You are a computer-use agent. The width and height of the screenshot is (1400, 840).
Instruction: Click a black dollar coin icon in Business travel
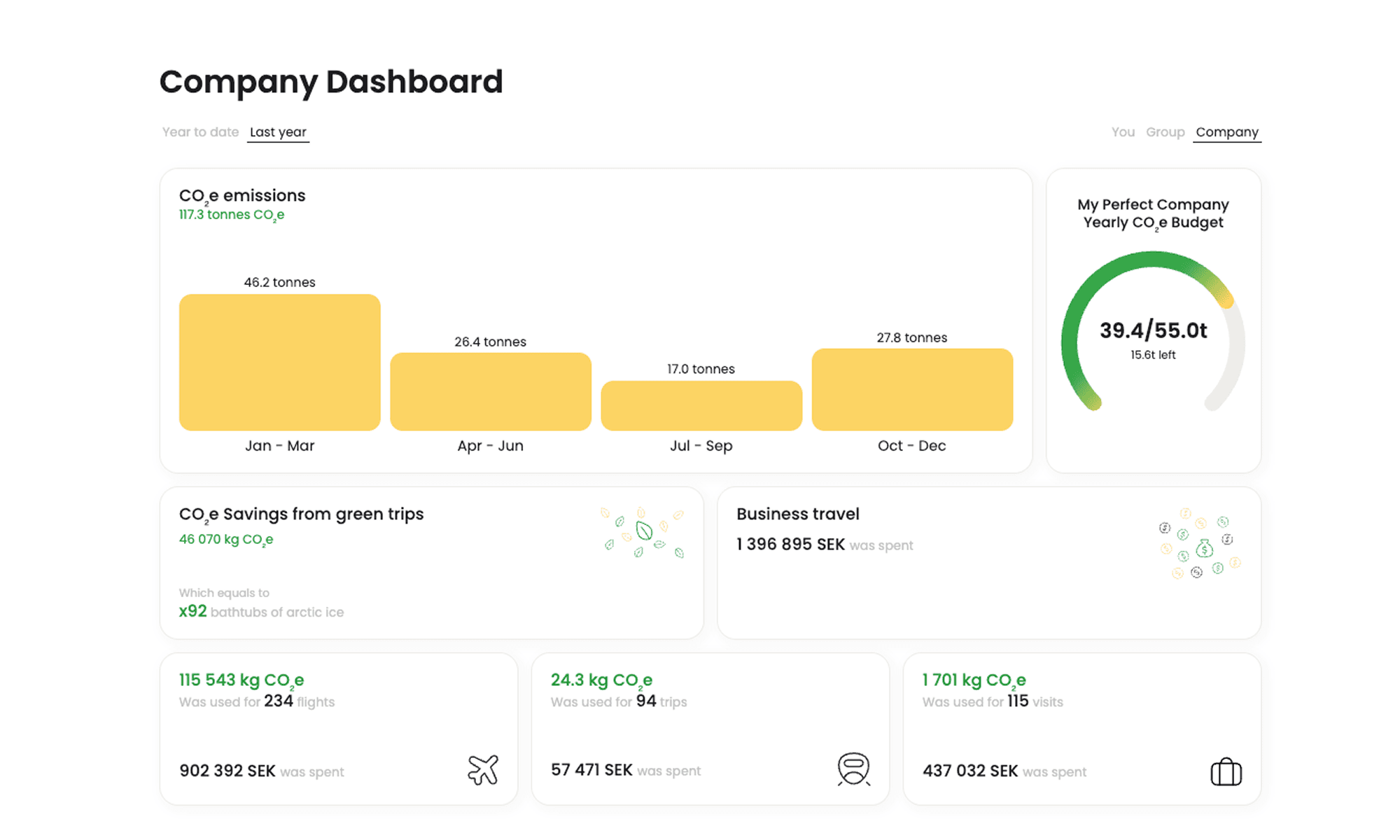pos(1165,528)
